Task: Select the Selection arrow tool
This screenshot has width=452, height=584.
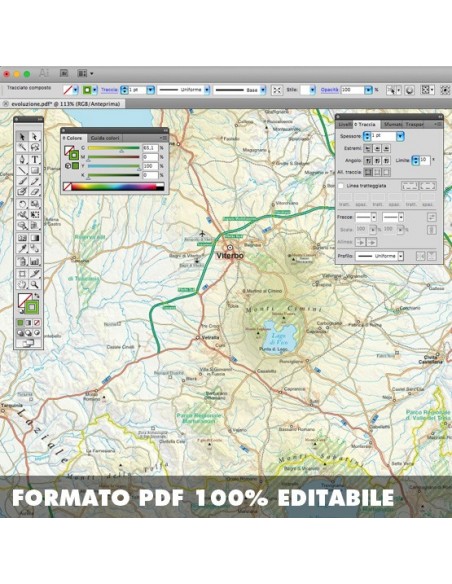Action: (x=22, y=136)
